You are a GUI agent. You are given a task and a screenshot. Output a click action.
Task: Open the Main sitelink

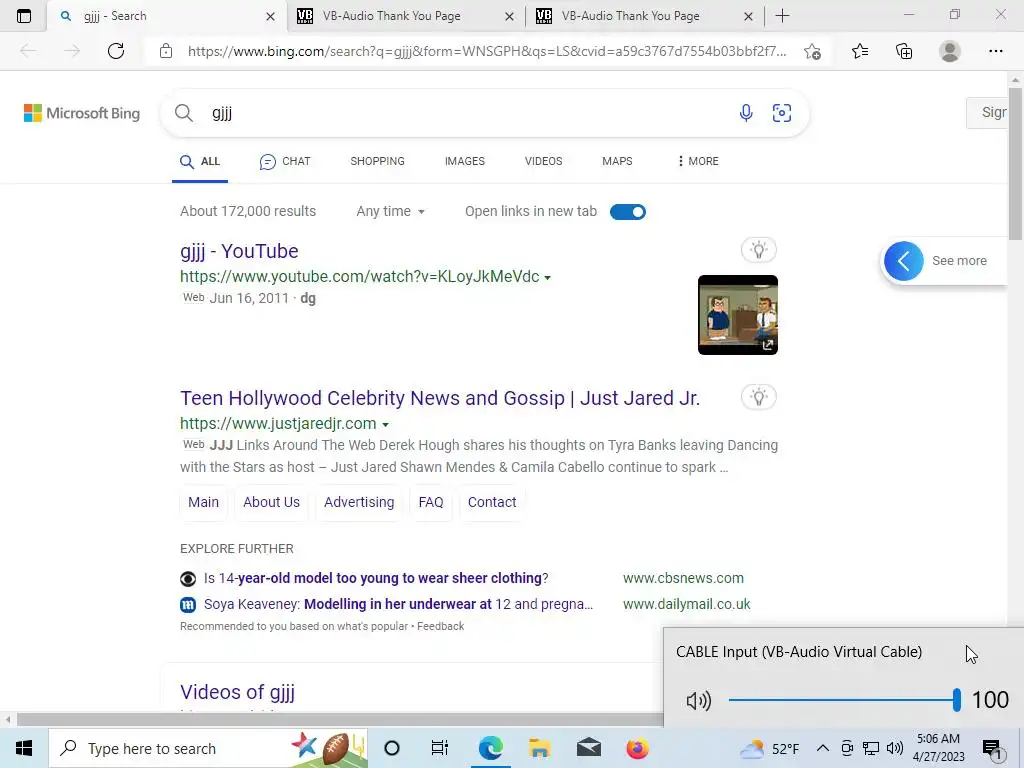tap(203, 502)
